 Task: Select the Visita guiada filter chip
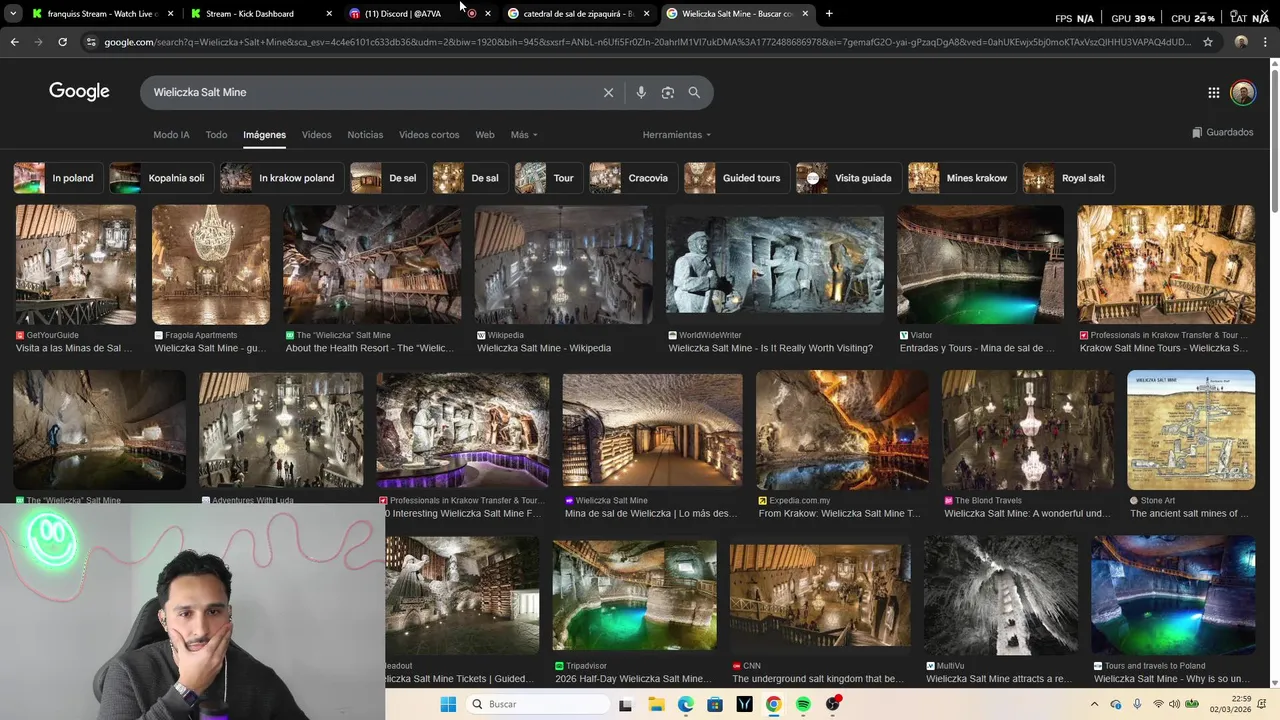click(848, 178)
